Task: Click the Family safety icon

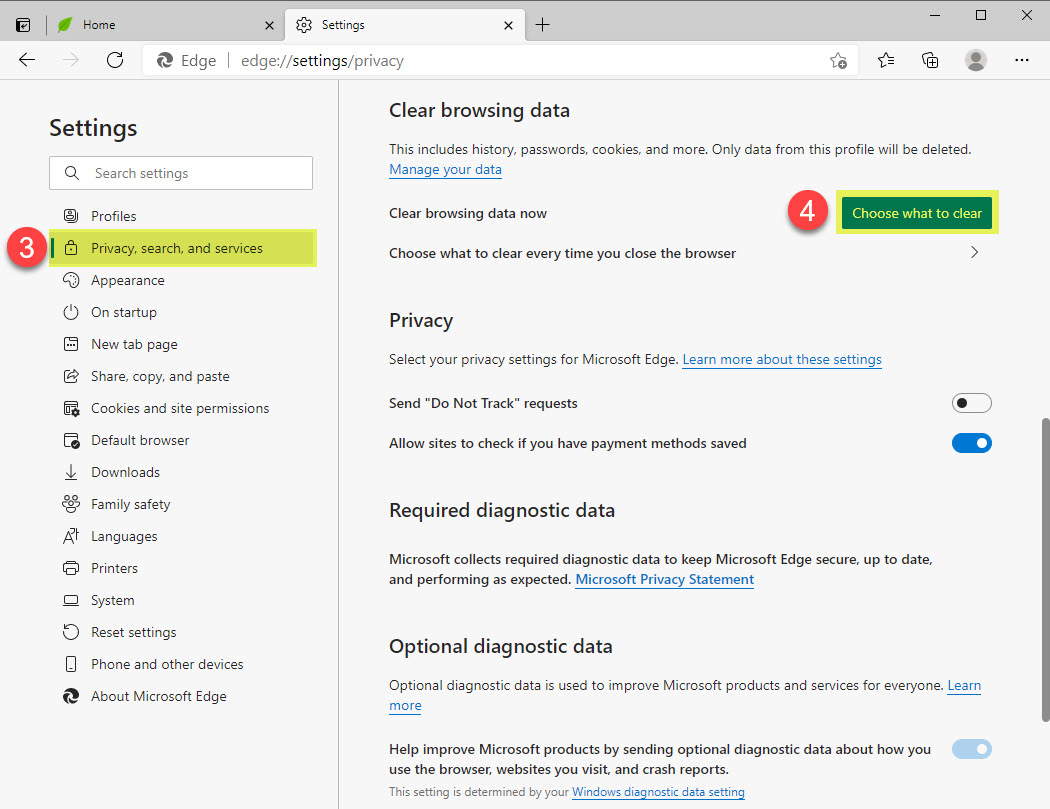Action: tap(69, 504)
